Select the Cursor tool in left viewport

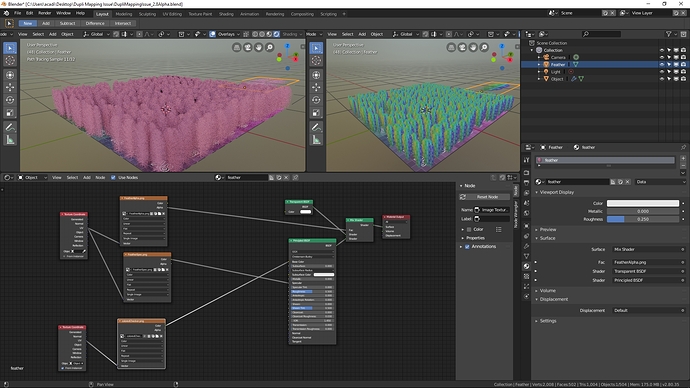[10, 61]
